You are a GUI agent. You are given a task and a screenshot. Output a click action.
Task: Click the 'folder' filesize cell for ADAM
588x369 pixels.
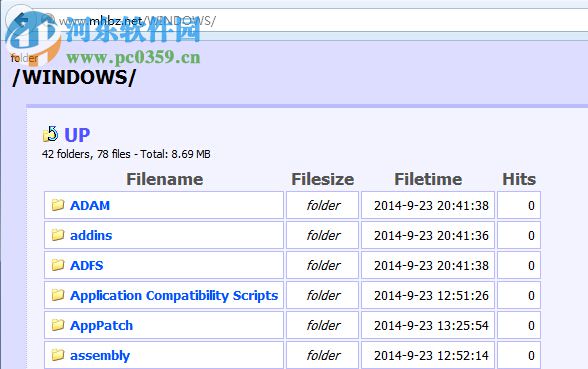click(322, 205)
